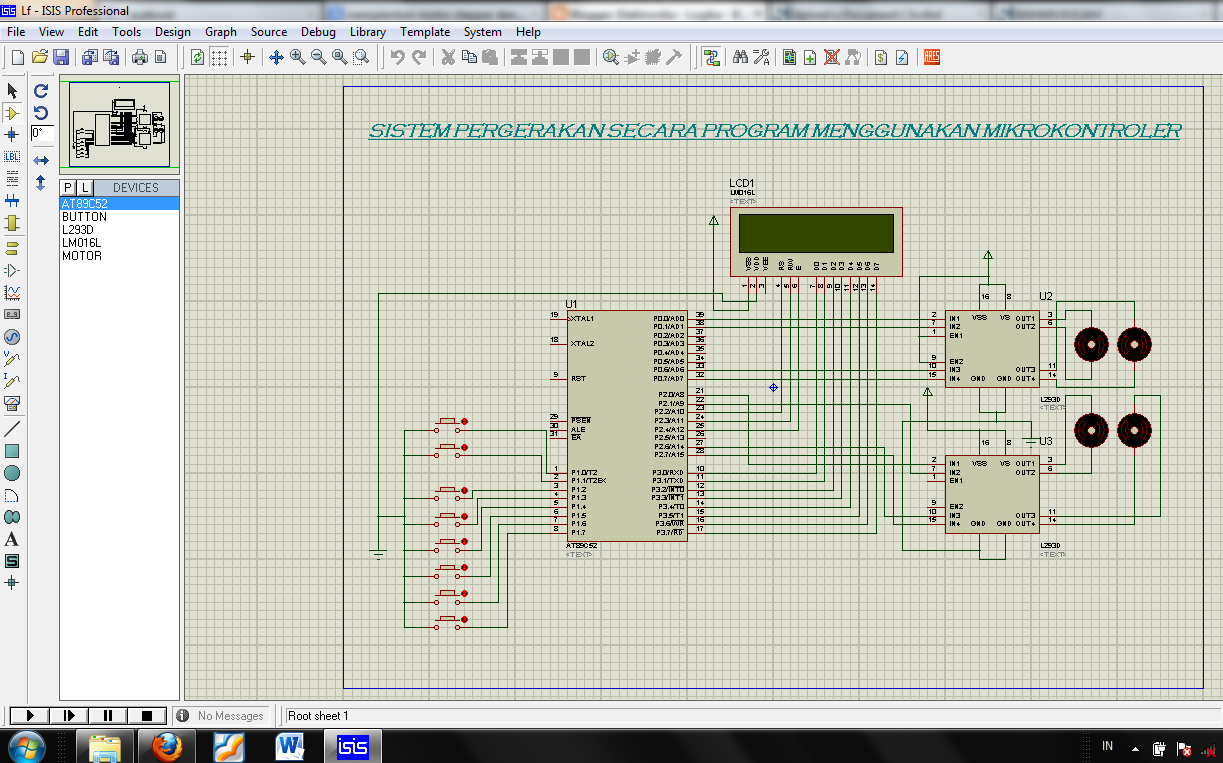
Task: Flip the part with X-Mirror icon
Action: tap(41, 161)
